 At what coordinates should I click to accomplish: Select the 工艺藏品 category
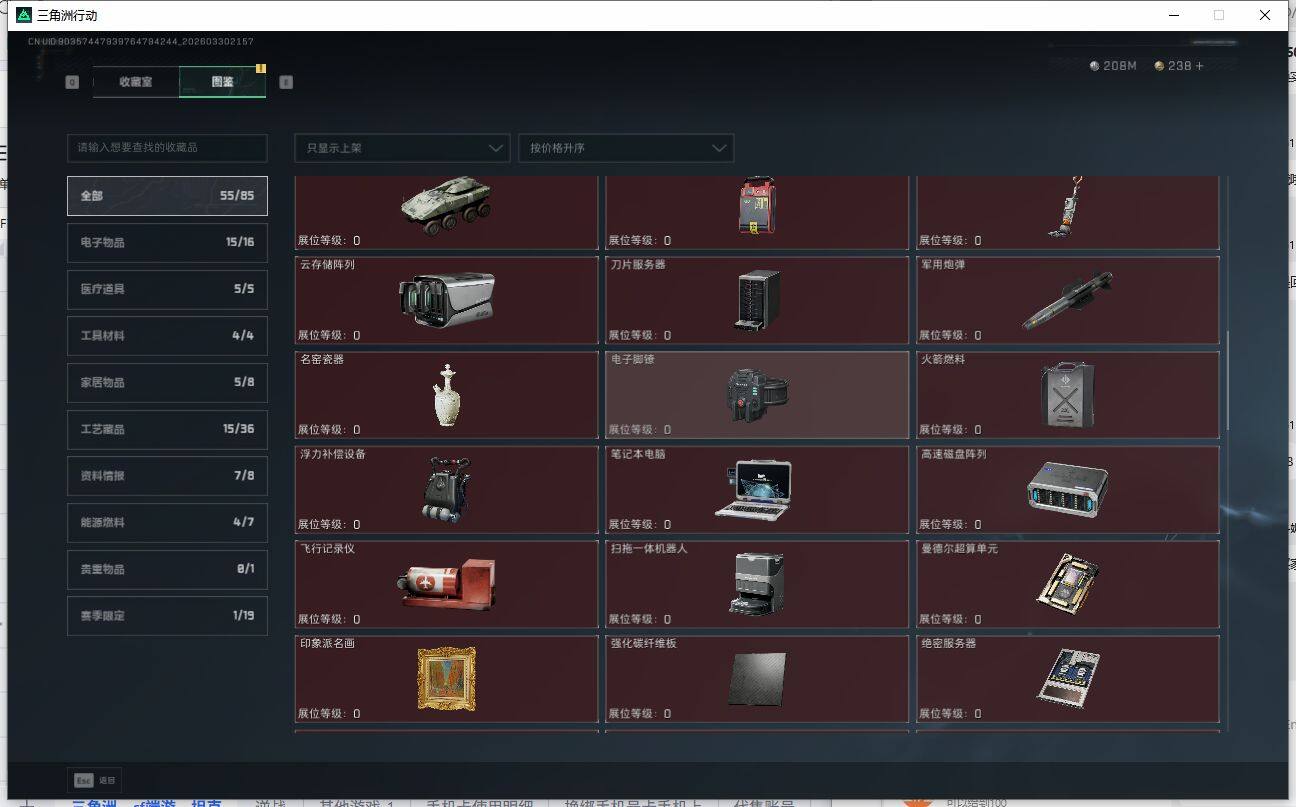click(167, 429)
